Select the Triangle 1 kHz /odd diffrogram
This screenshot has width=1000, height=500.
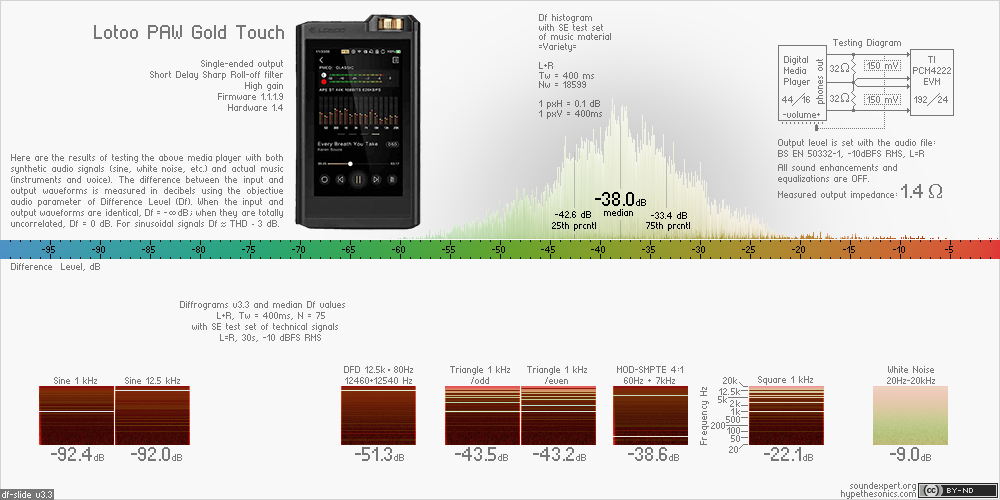pos(482,415)
